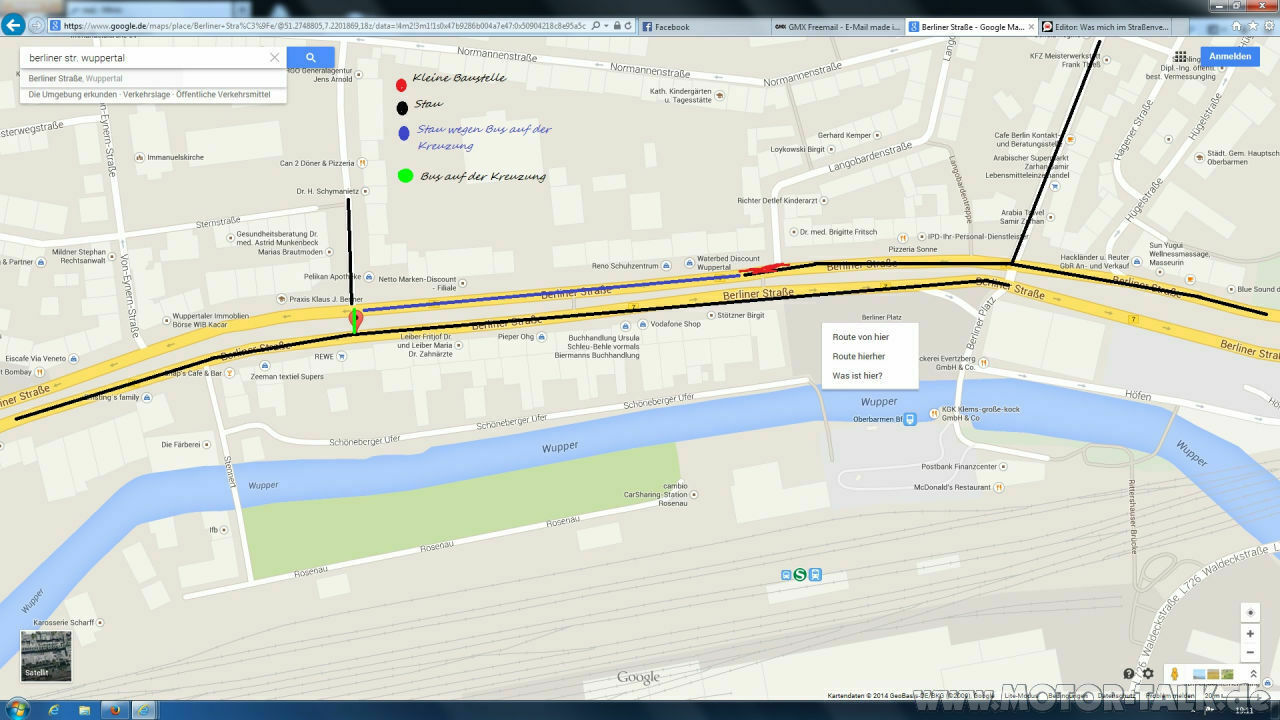The height and width of the screenshot is (720, 1280).
Task: Pick the Street View pegman icon
Action: [x=1175, y=674]
